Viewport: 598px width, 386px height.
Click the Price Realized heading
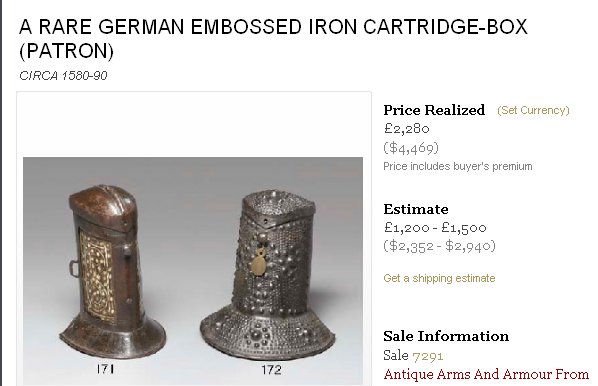point(434,110)
